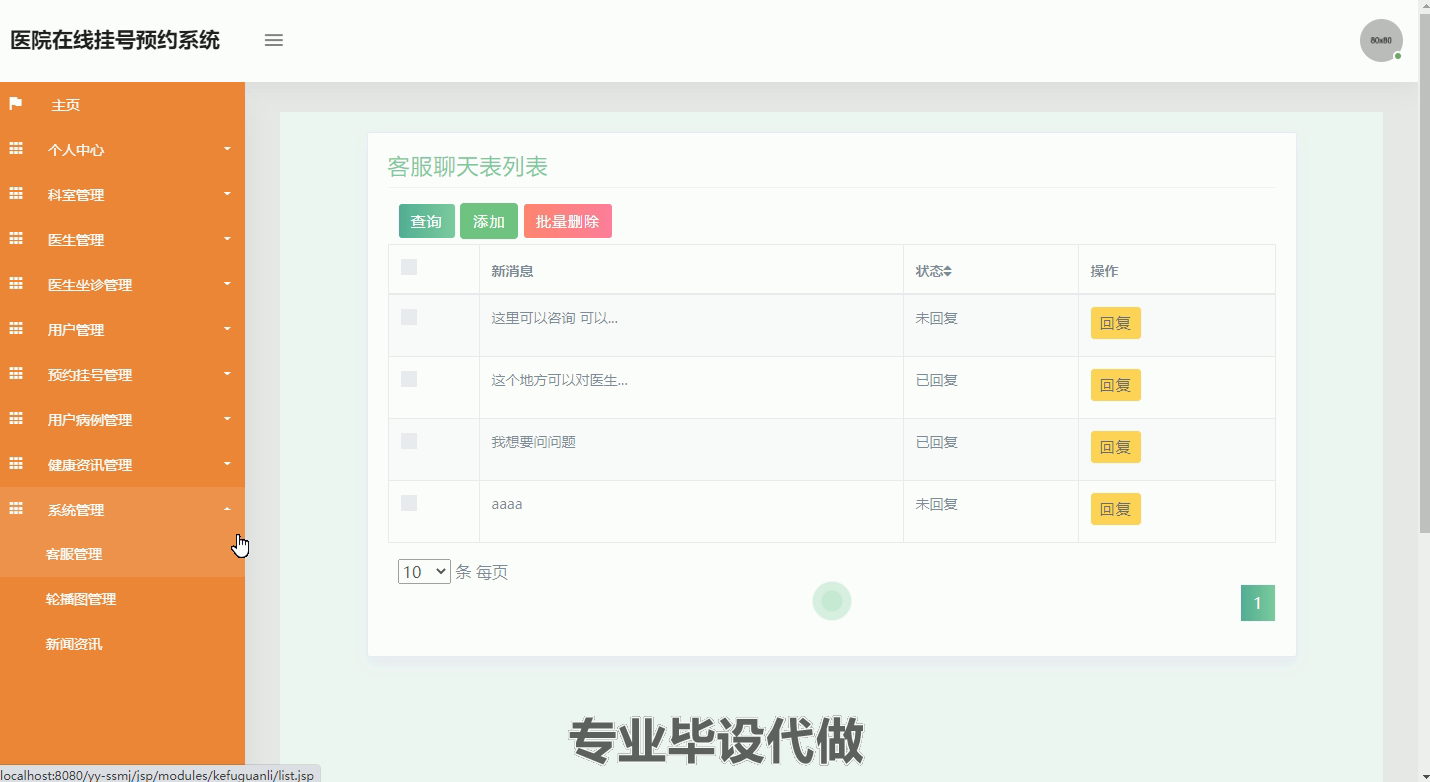Check the row '这个地方可以对医生...'

(x=409, y=379)
